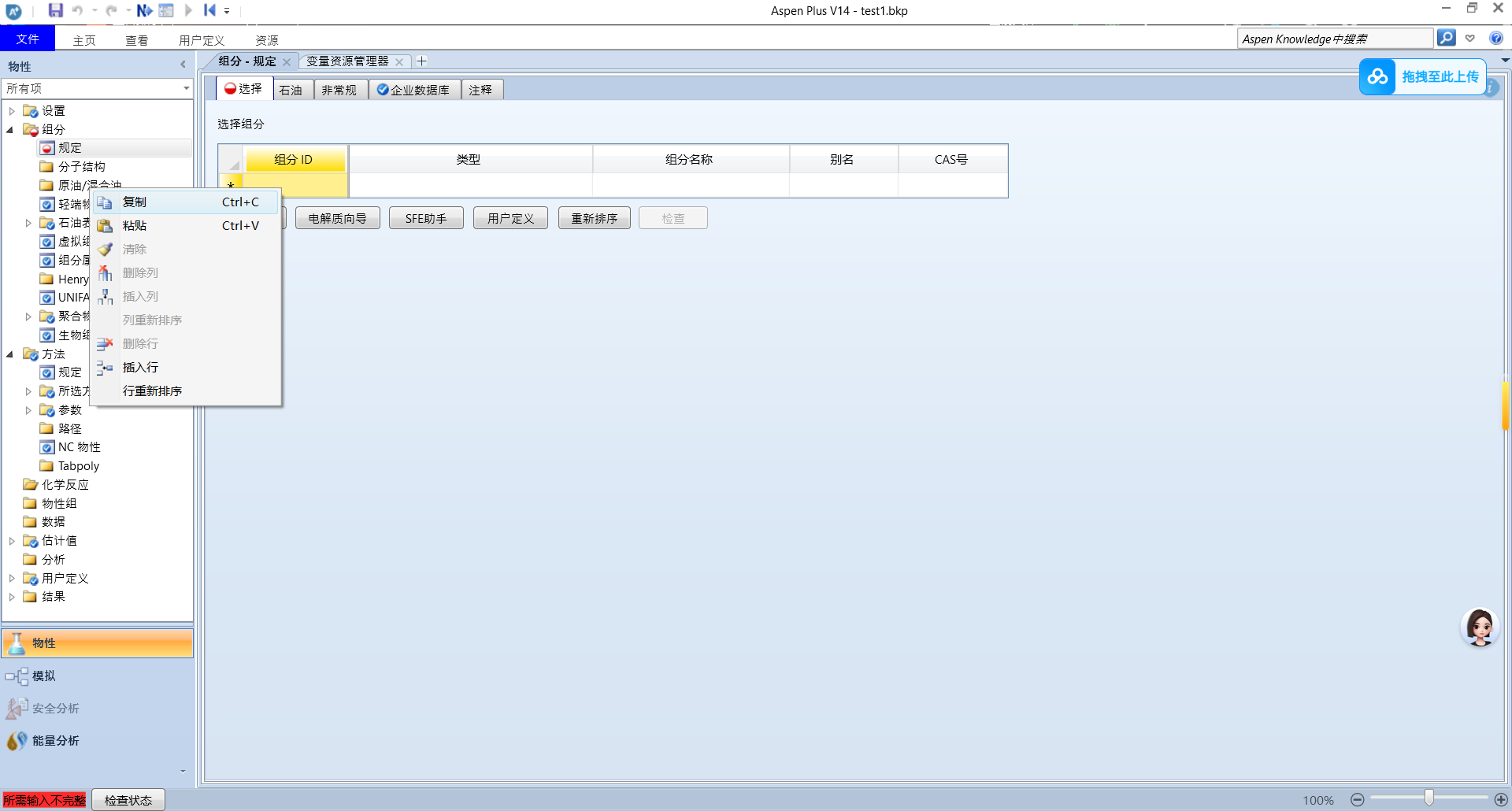This screenshot has width=1512, height=811.
Task: Click the virtual assistant avatar icon
Action: (1479, 628)
